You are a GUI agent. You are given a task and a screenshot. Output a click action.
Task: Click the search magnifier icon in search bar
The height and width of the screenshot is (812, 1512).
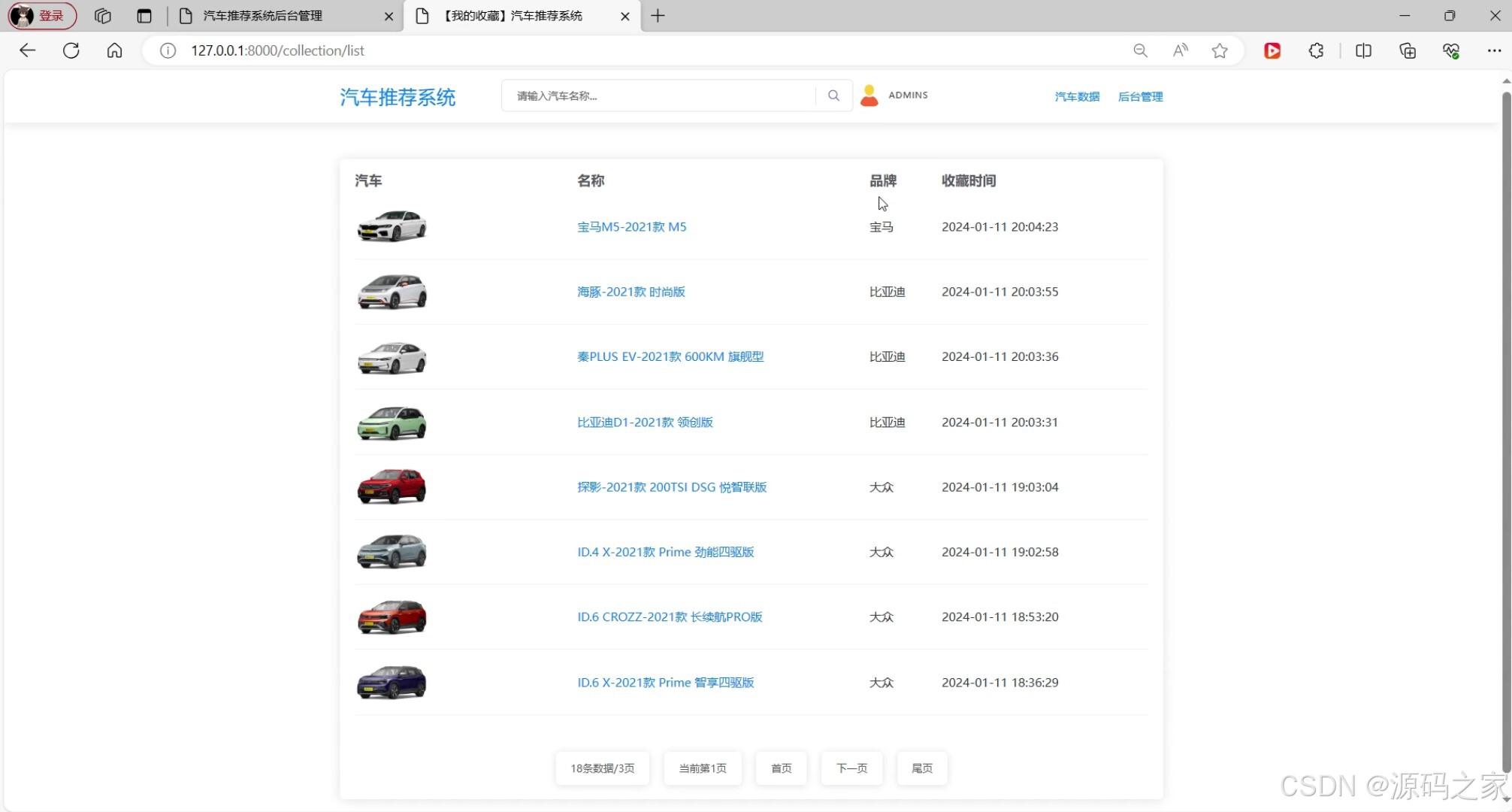833,95
